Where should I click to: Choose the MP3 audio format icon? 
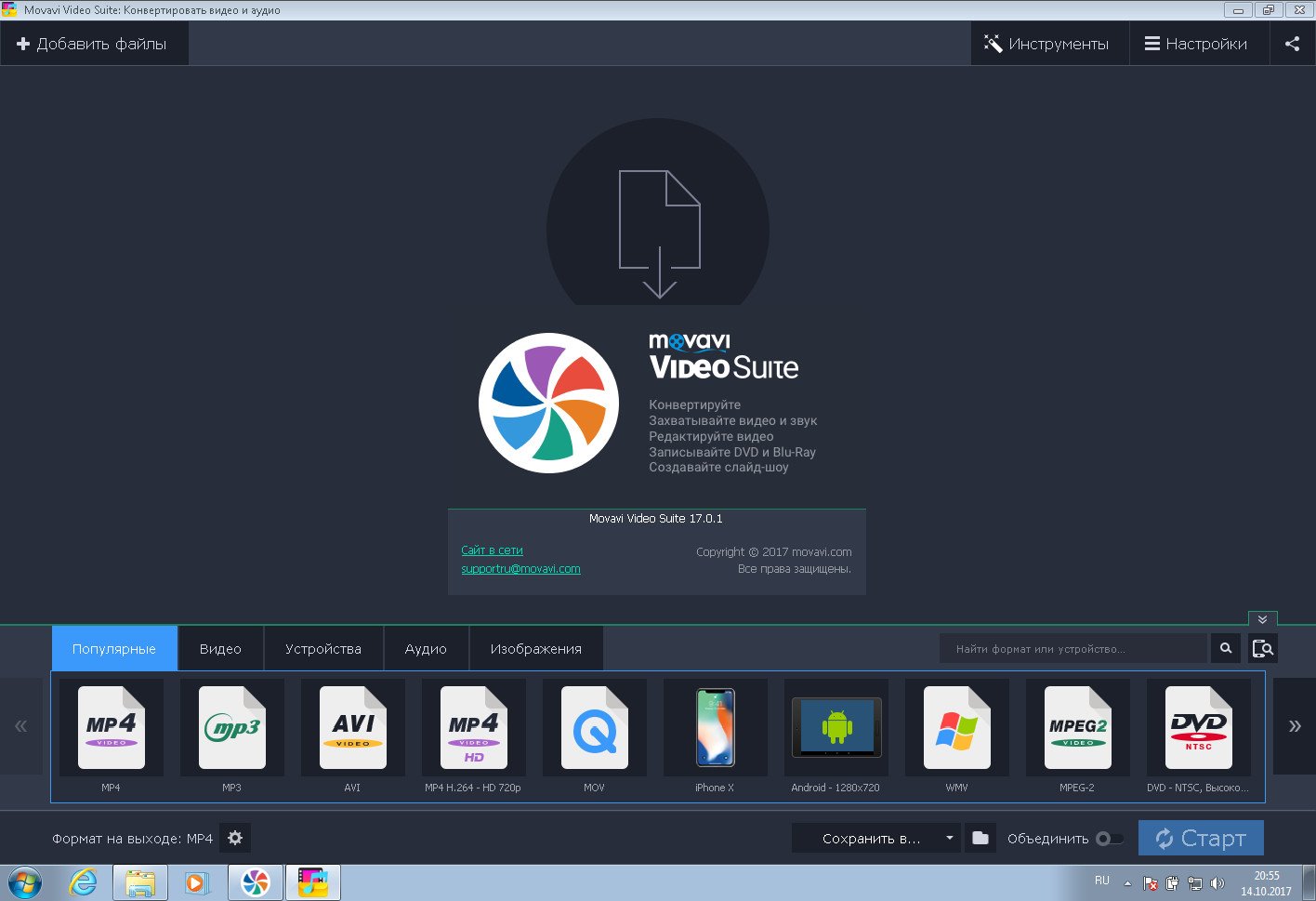point(231,728)
